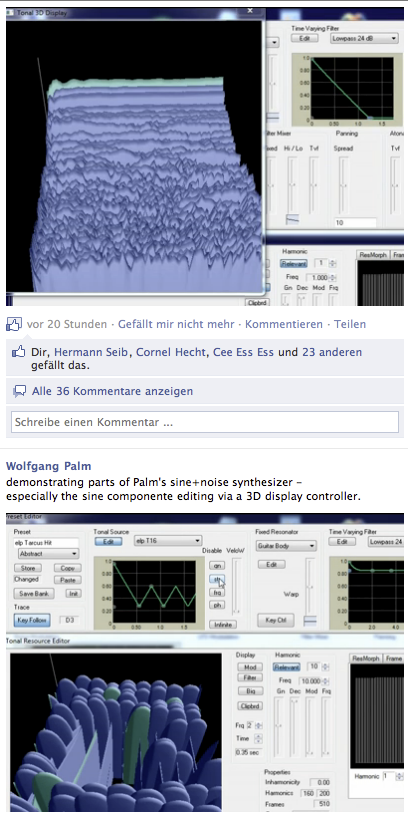Viewport: 408px width, 814px height.
Task: Click the Display Filter button
Action: tap(250, 678)
